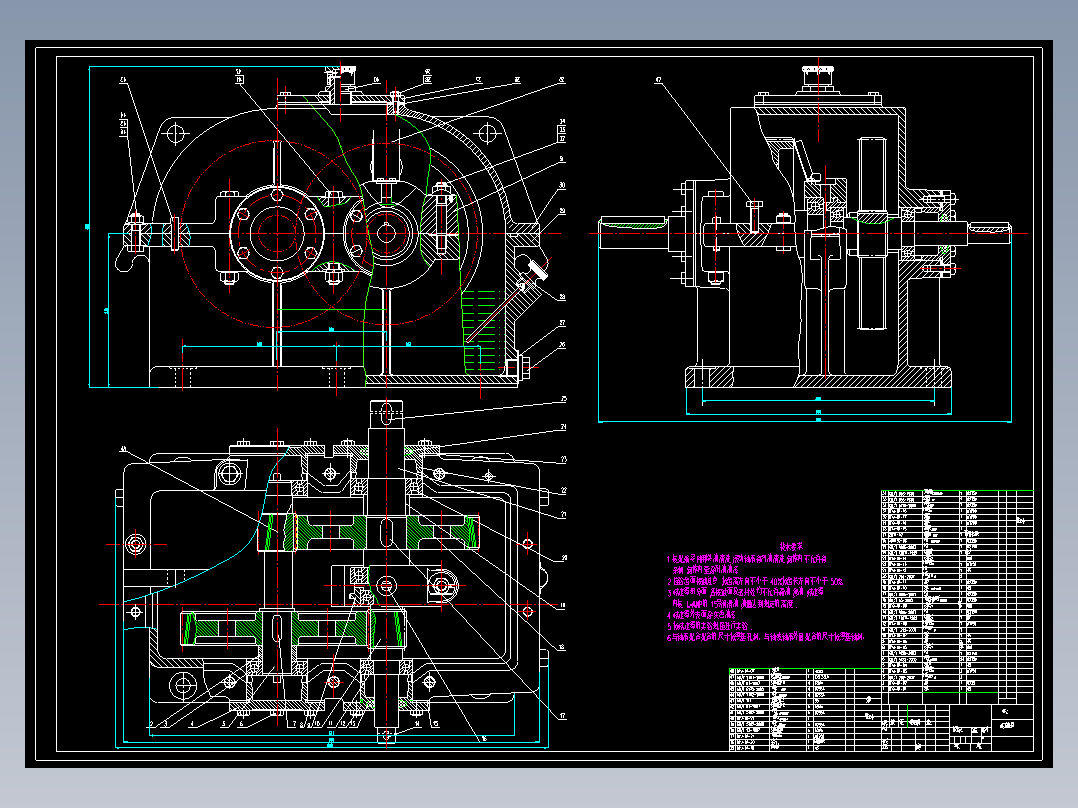Click balloon label 40 beside the plan view

click(x=124, y=449)
